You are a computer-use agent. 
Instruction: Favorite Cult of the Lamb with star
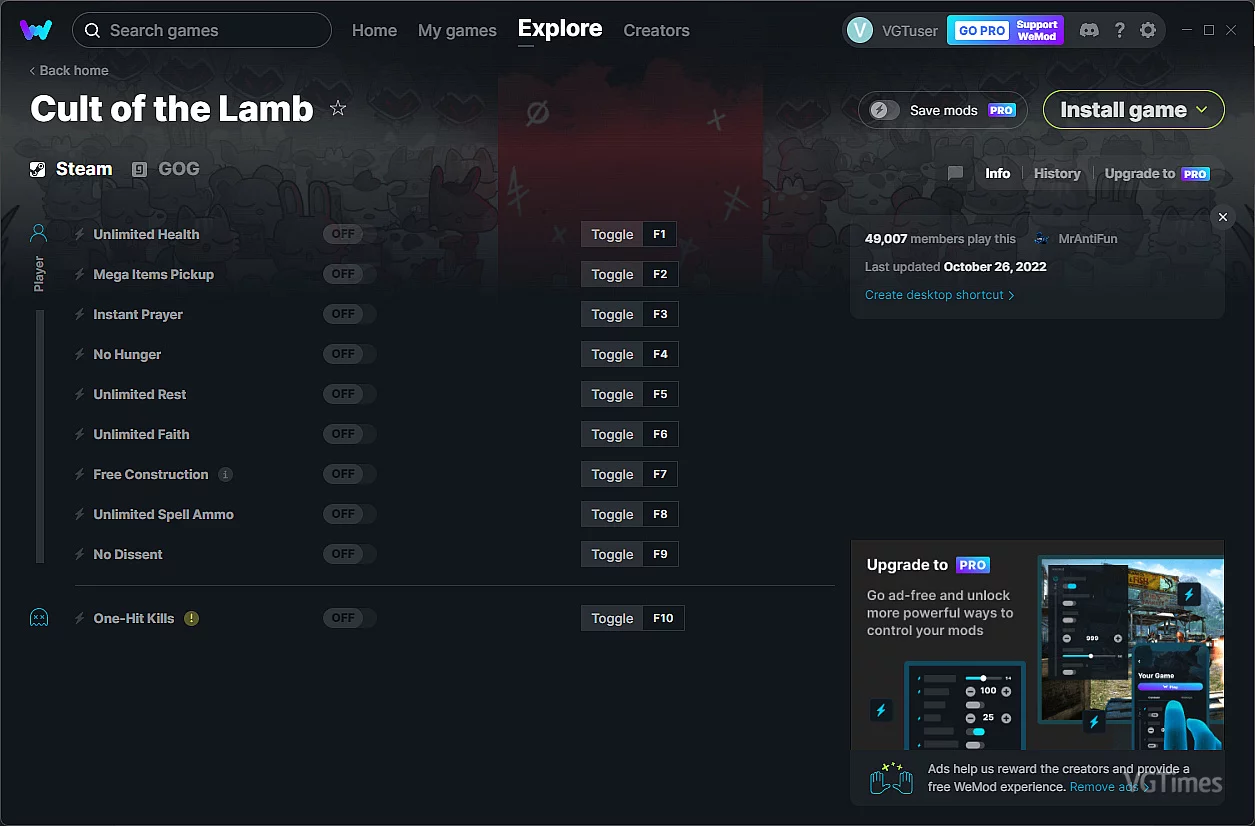[x=338, y=108]
